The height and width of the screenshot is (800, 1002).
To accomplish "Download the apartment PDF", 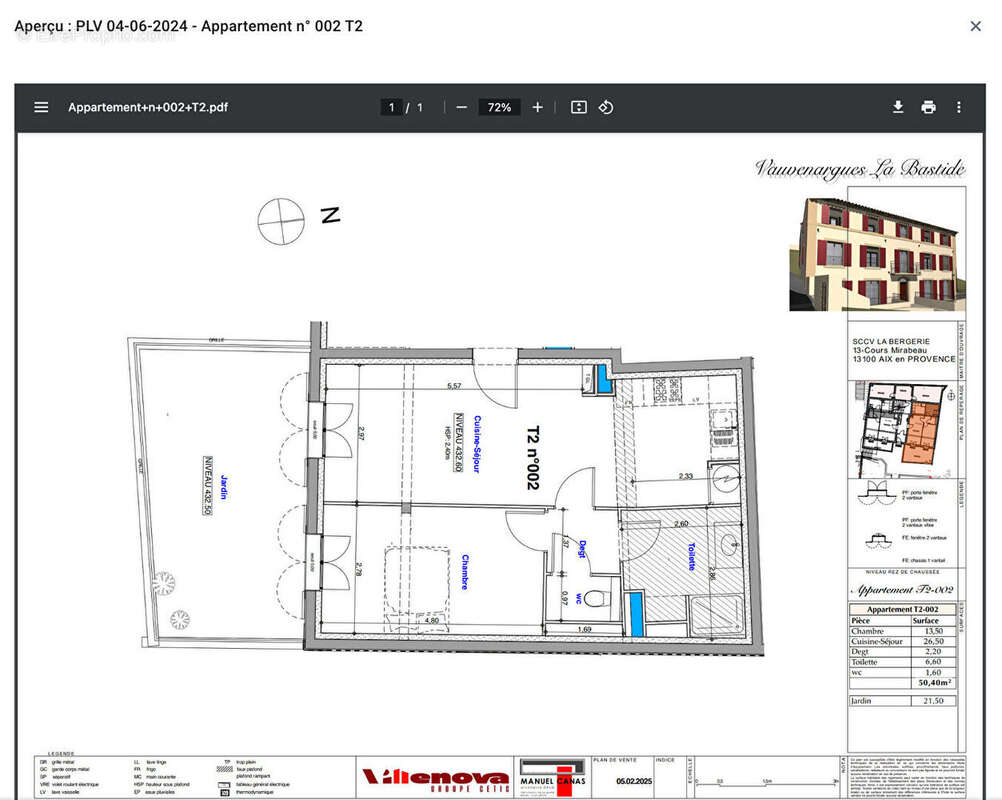I will (x=898, y=107).
